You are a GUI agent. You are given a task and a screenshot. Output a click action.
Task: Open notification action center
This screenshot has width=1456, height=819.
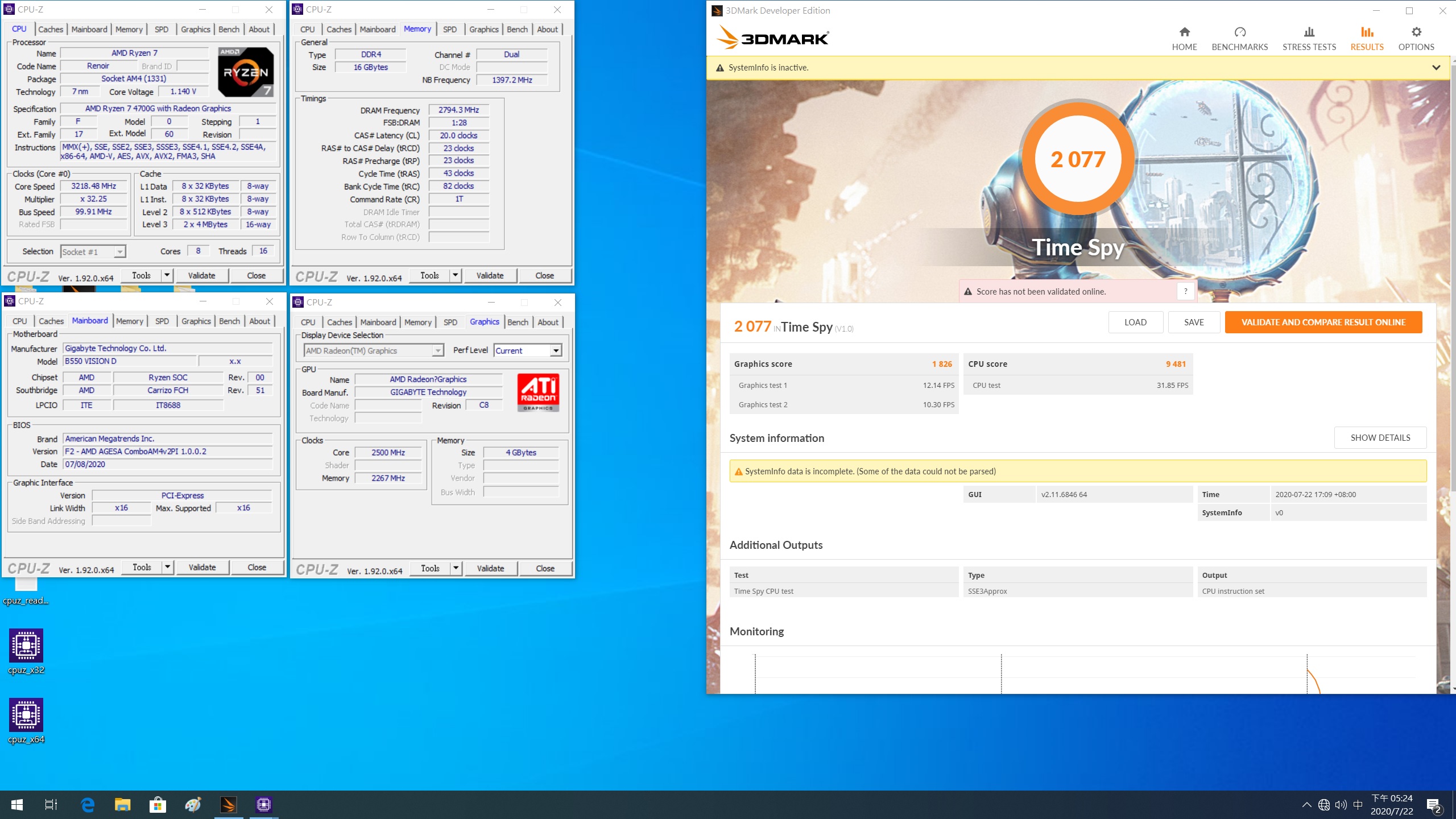pyautogui.click(x=1434, y=805)
